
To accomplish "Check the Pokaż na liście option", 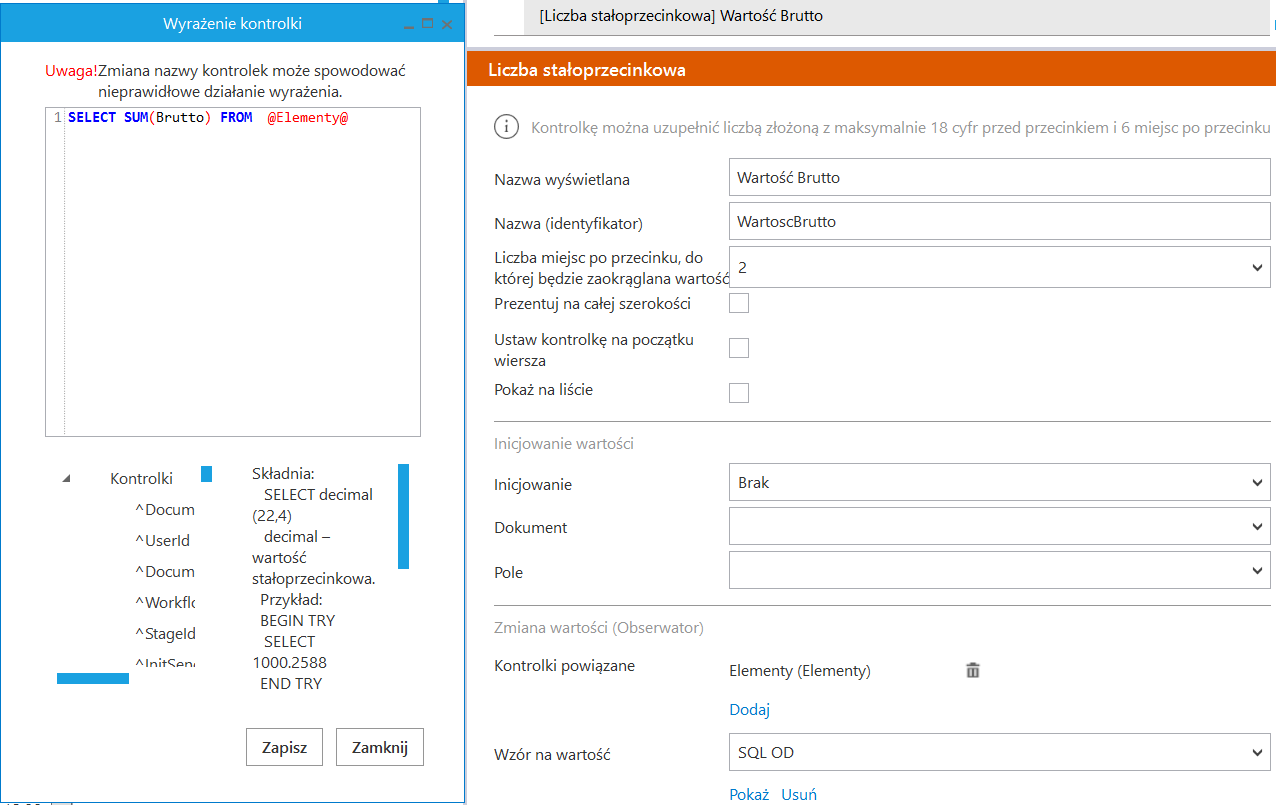I will [x=739, y=392].
